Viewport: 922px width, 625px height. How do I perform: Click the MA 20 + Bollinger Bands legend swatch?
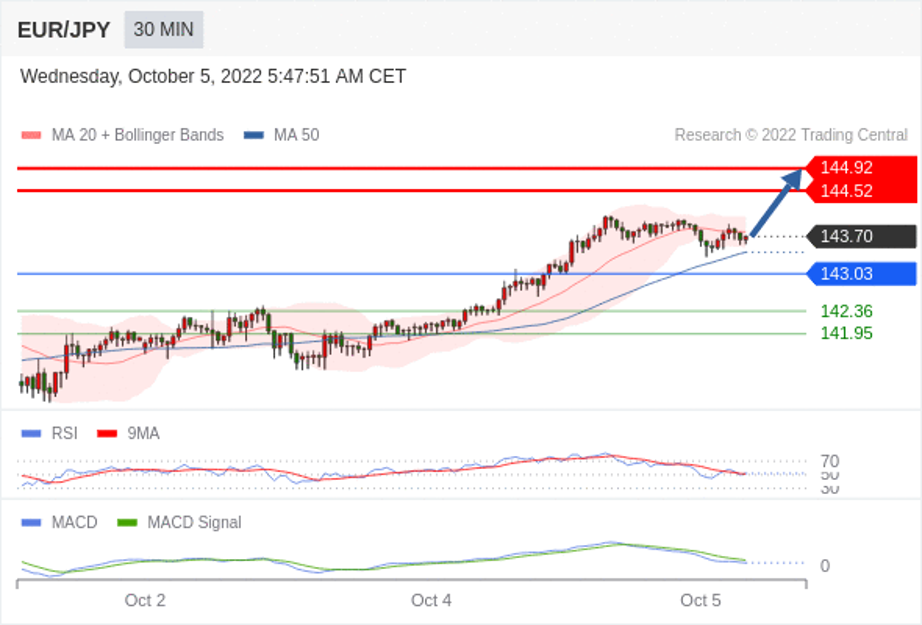[x=31, y=135]
